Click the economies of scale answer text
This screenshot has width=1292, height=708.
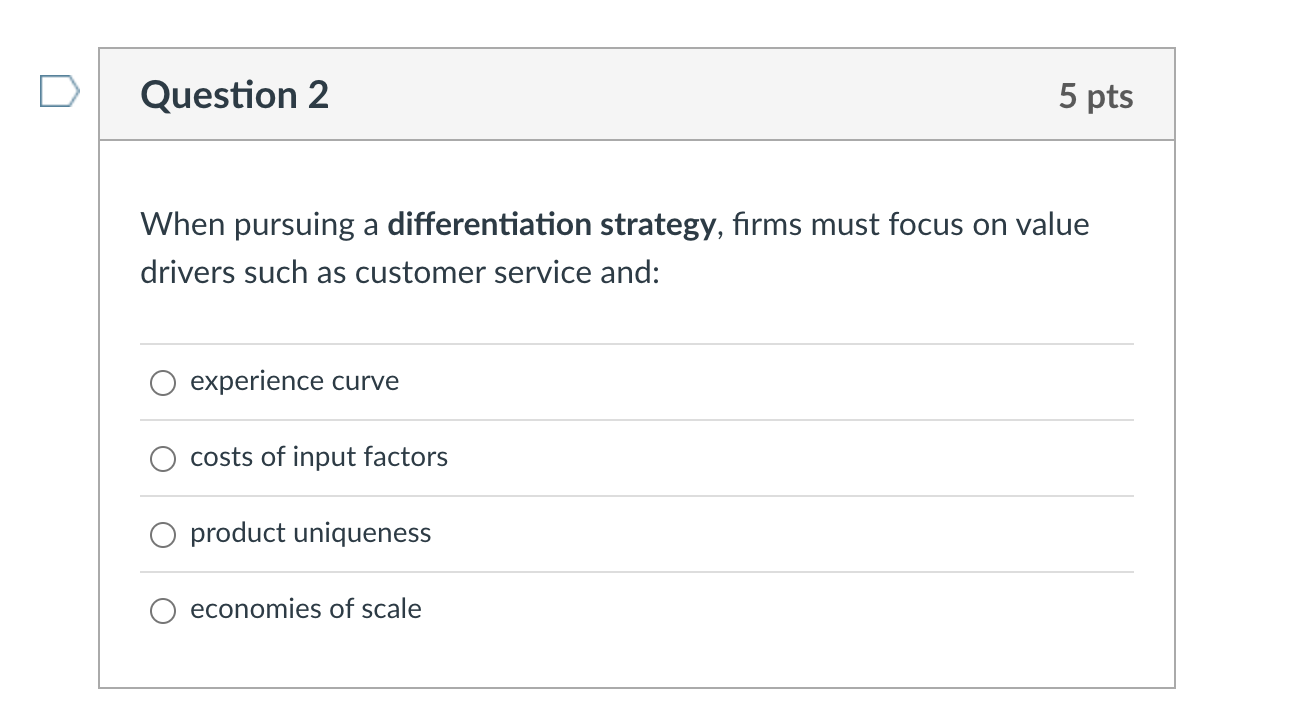[x=306, y=609]
